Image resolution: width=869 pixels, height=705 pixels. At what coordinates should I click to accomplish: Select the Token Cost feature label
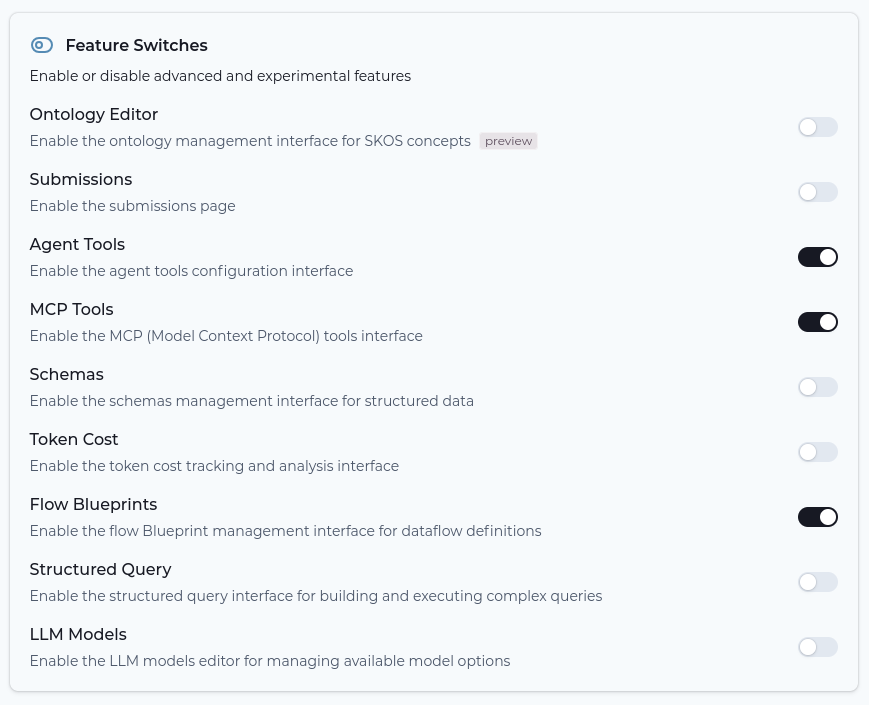pyautogui.click(x=74, y=439)
